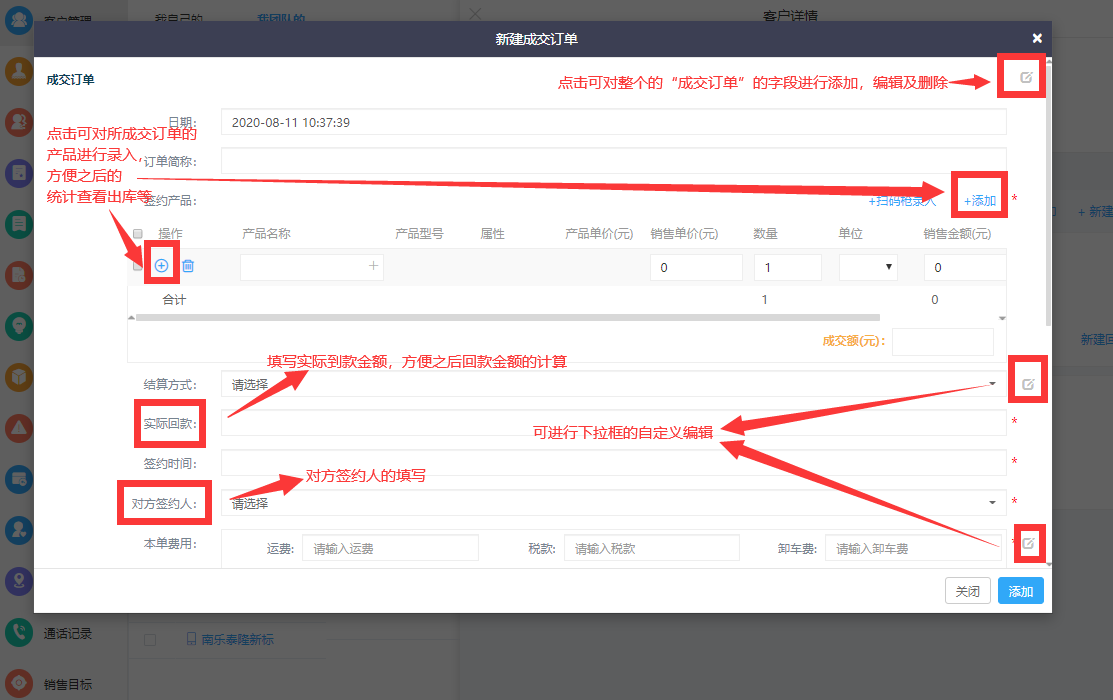Image resolution: width=1113 pixels, height=700 pixels.
Task: Close the 新建成交订单 dialog with X
Action: point(1037,38)
